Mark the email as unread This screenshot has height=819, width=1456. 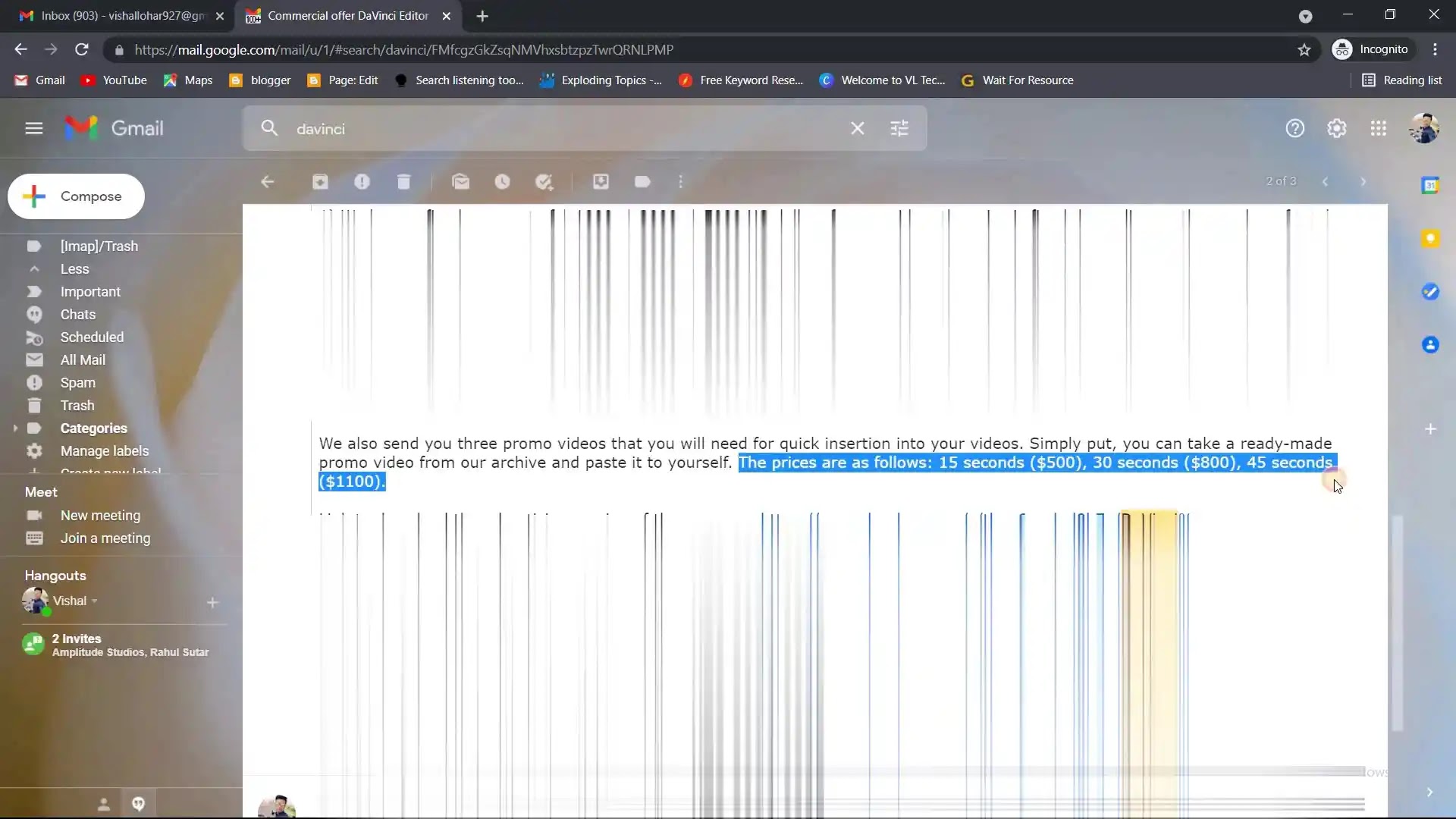460,182
